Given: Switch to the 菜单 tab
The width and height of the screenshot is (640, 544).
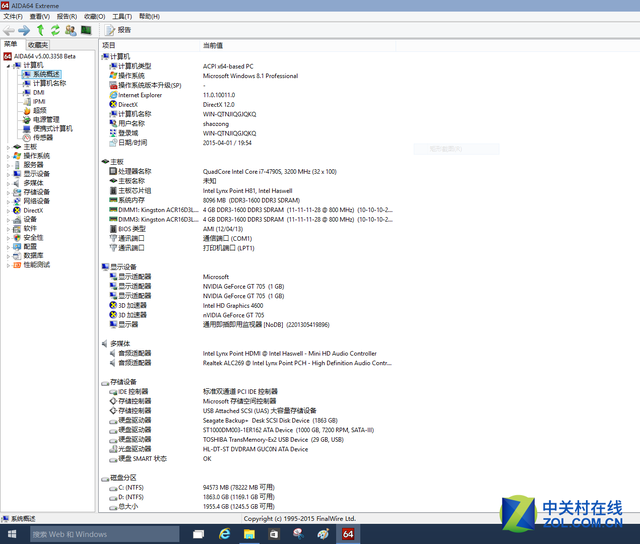Looking at the screenshot, I should [11, 44].
